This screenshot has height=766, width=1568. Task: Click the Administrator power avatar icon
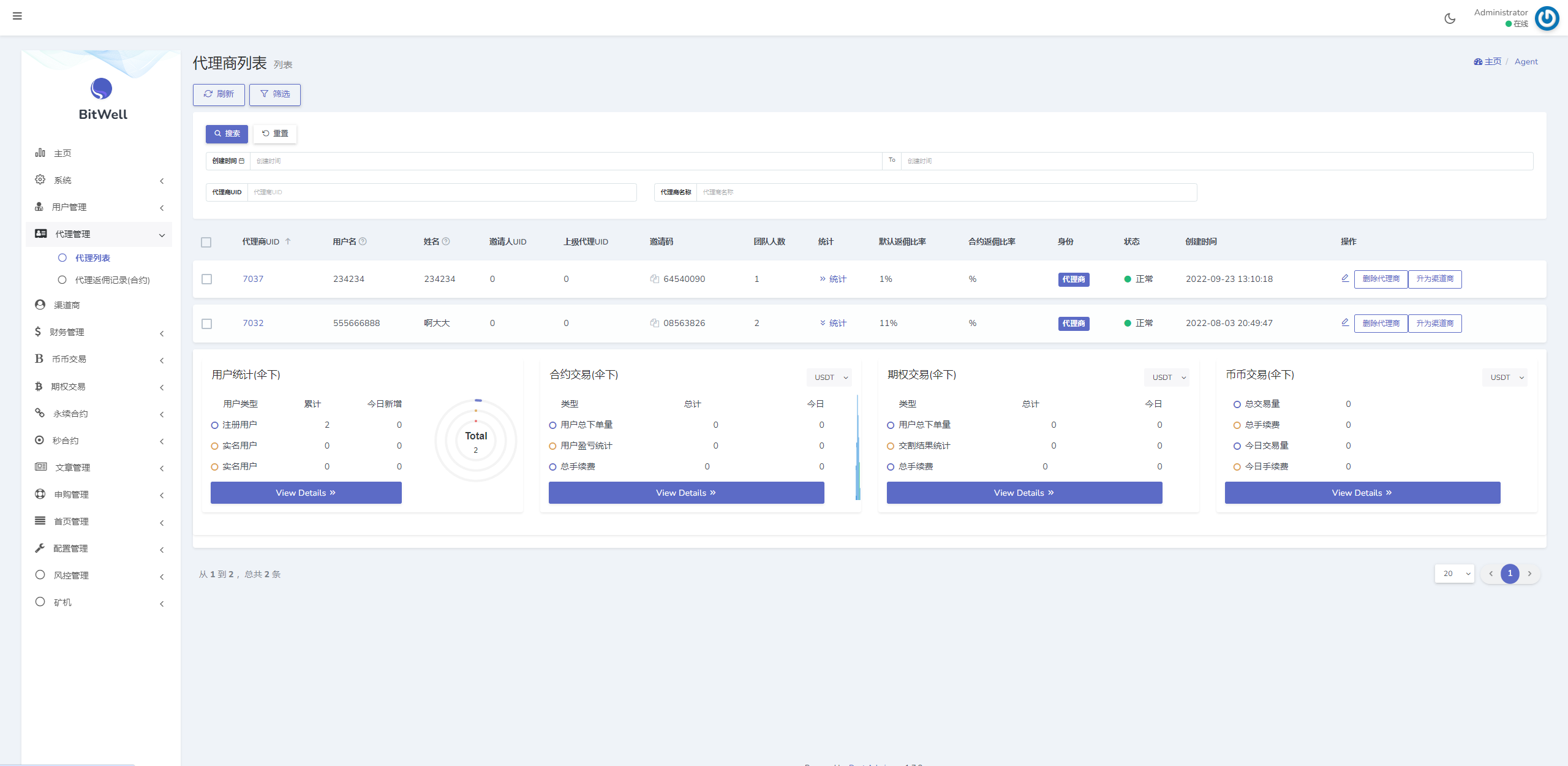(x=1547, y=18)
